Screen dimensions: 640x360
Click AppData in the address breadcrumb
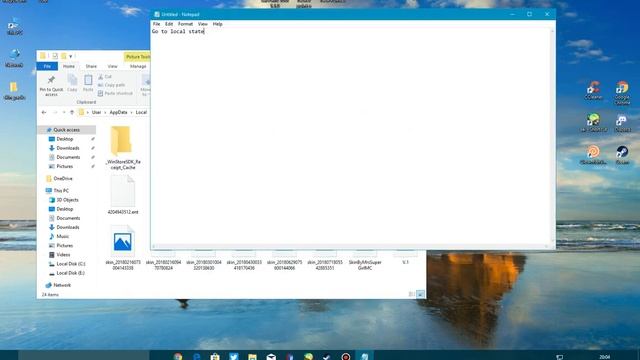118,112
